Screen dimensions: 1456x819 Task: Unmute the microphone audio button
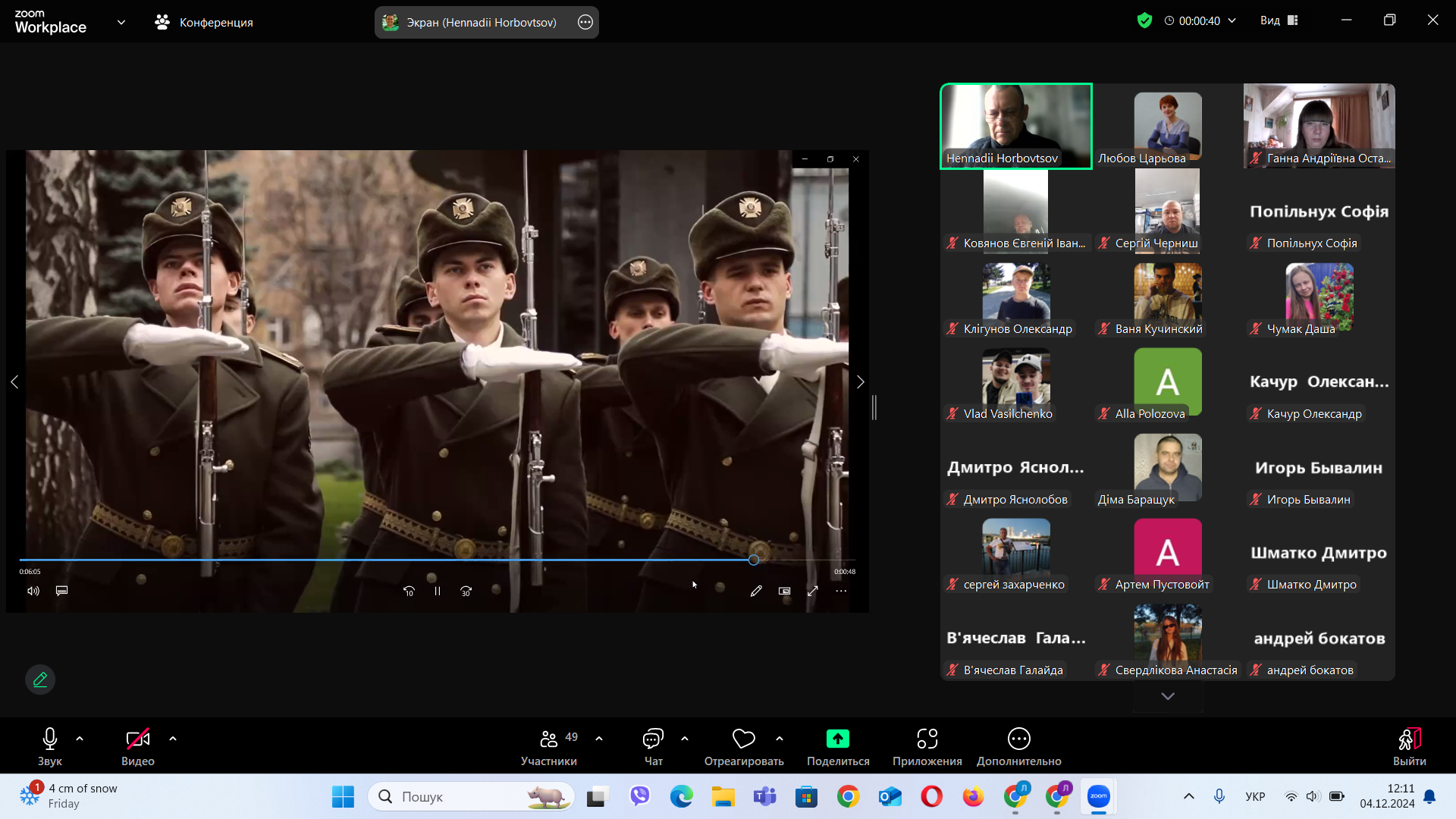click(50, 739)
